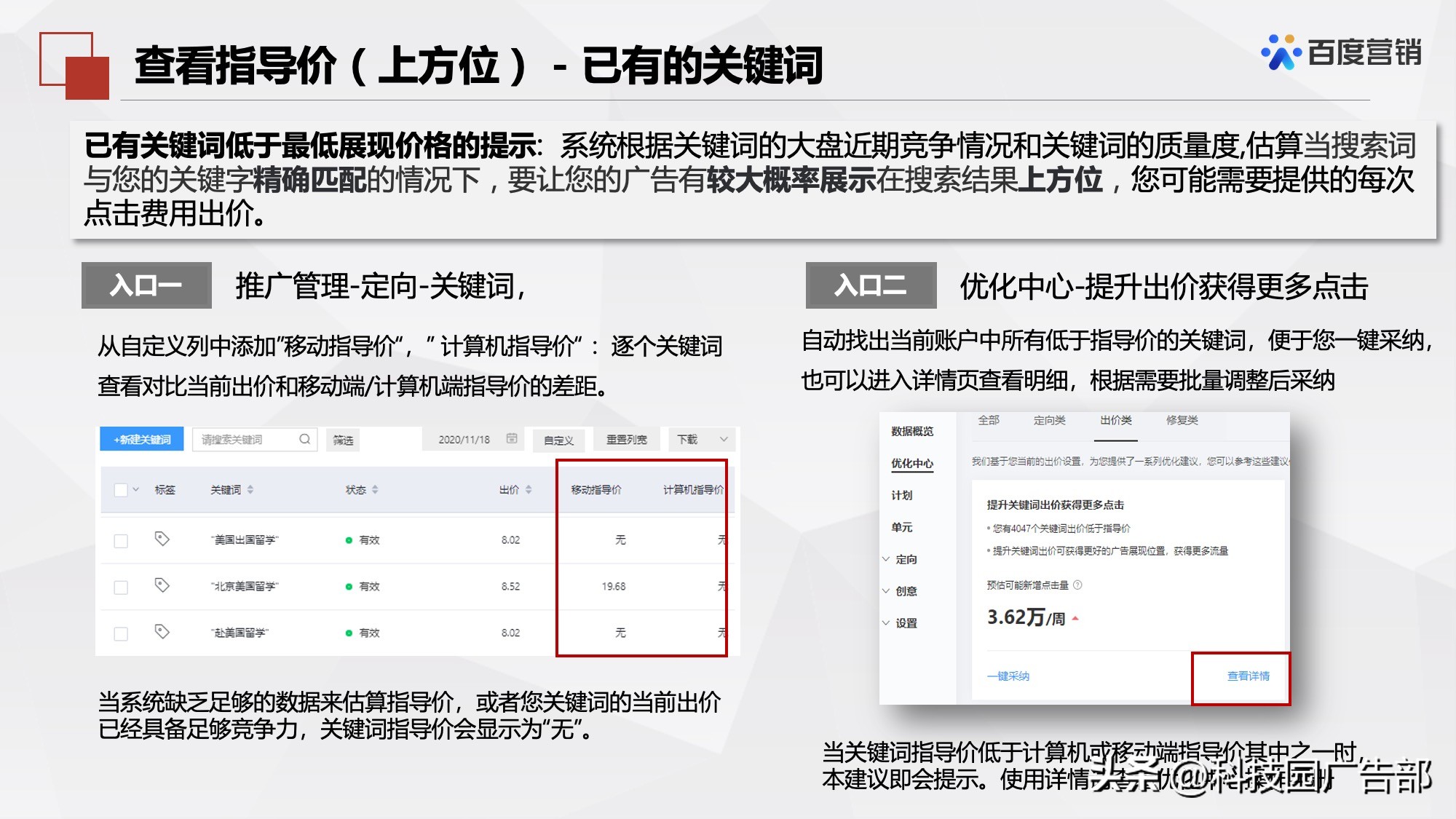Click the +新建关键词 button
The height and width of the screenshot is (819, 1456).
point(141,439)
